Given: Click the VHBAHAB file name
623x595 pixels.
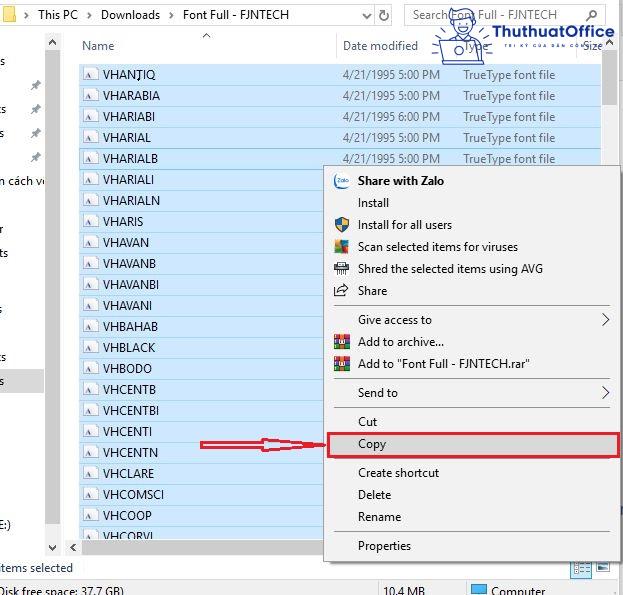Looking at the screenshot, I should pyautogui.click(x=130, y=326).
